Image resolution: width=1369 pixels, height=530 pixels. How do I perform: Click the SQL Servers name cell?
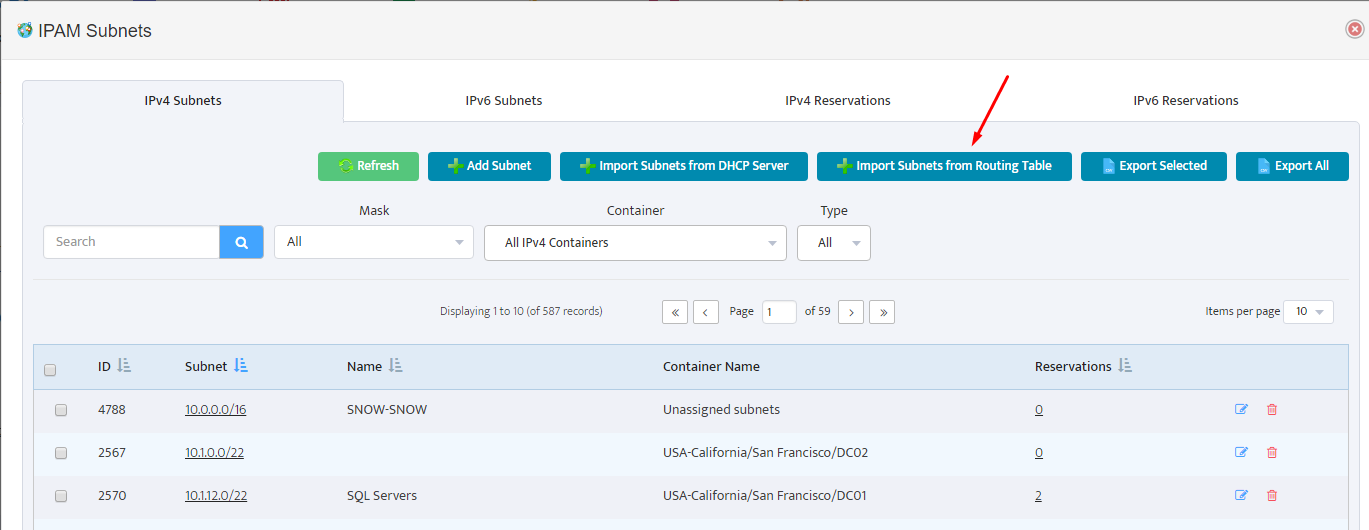(382, 495)
